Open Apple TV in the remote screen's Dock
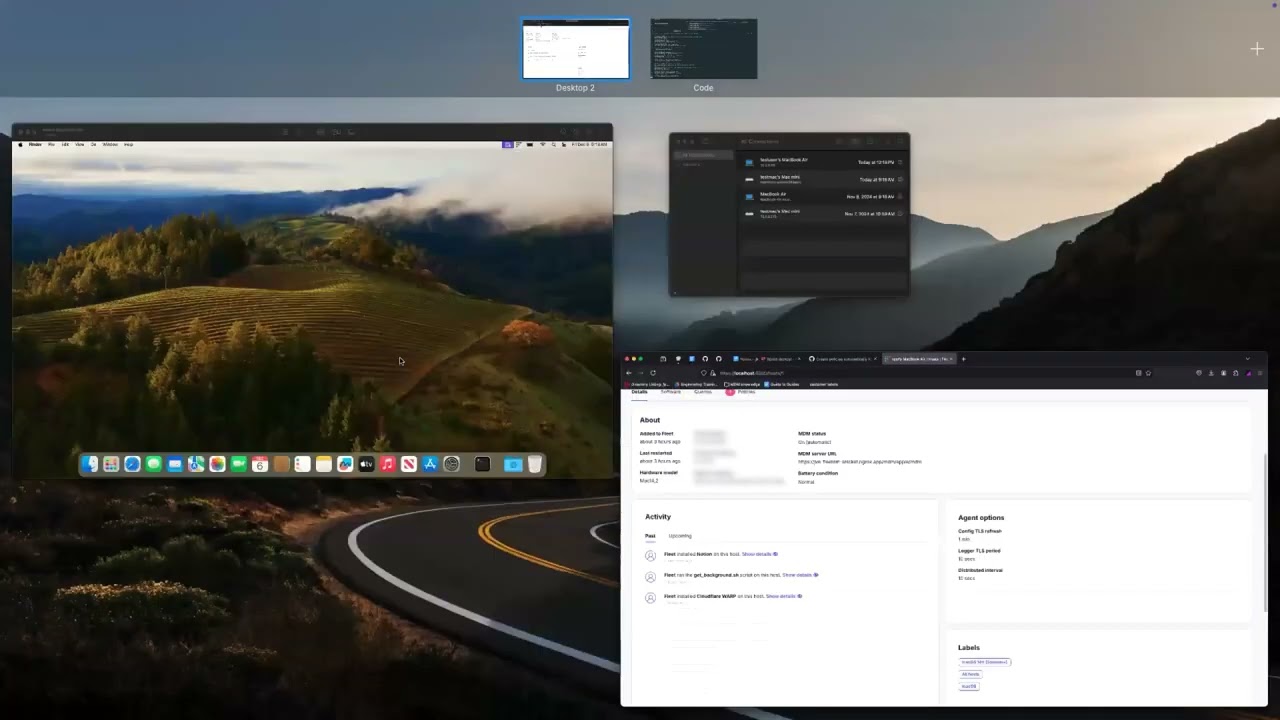The image size is (1280, 720). coord(366,464)
